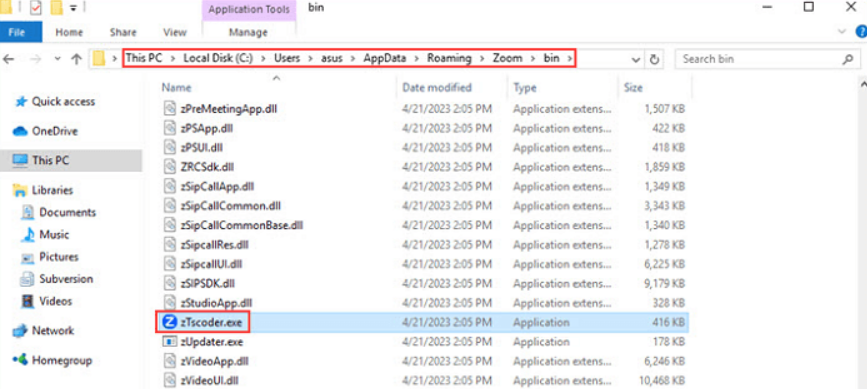Select Application Tools contextual tab header
The image size is (867, 389).
click(249, 9)
